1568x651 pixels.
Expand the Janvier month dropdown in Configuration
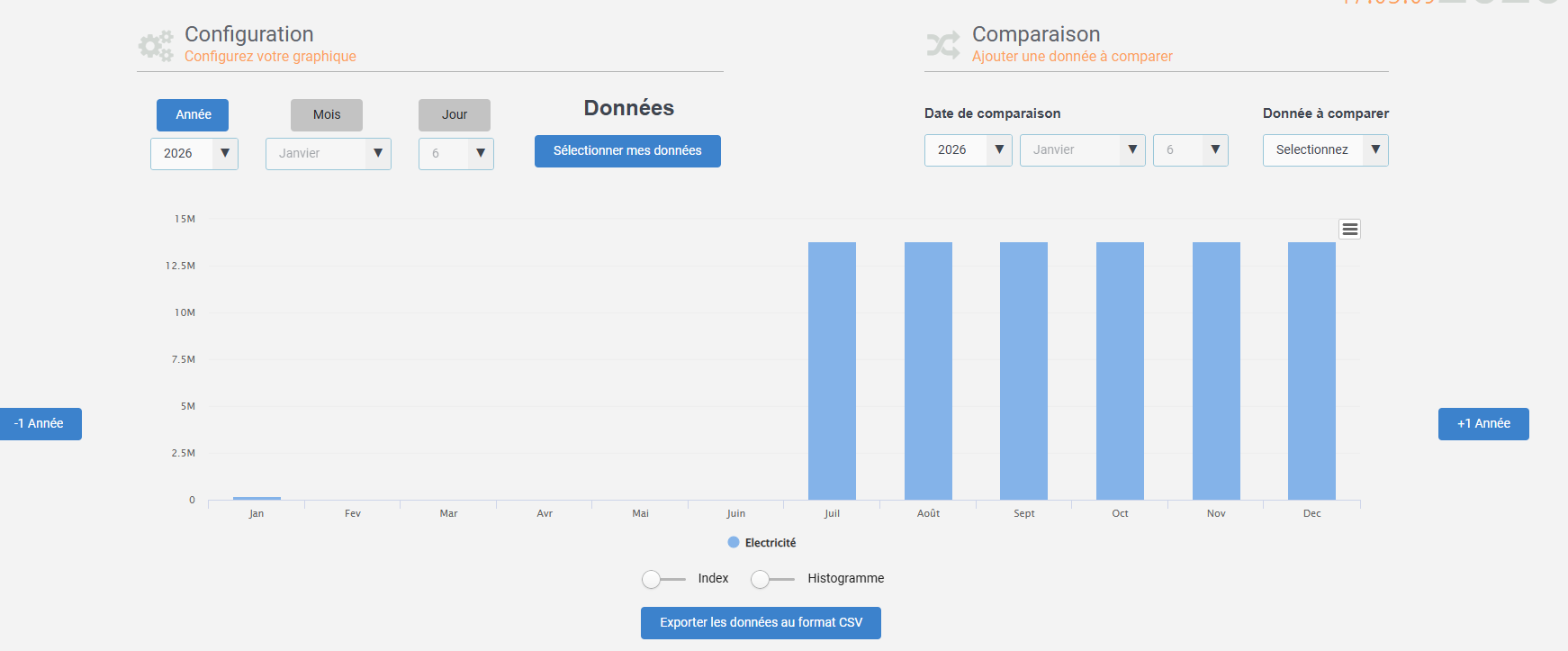tap(328, 153)
